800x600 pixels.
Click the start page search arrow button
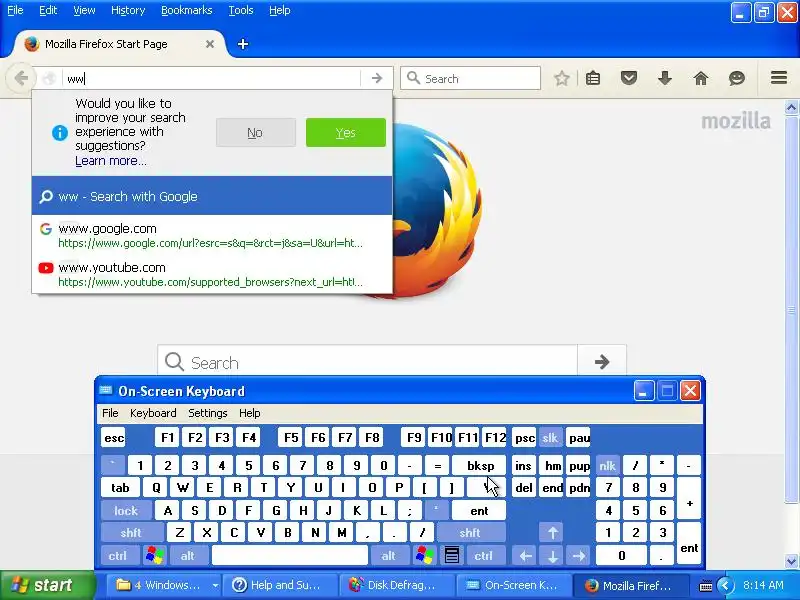pos(602,362)
